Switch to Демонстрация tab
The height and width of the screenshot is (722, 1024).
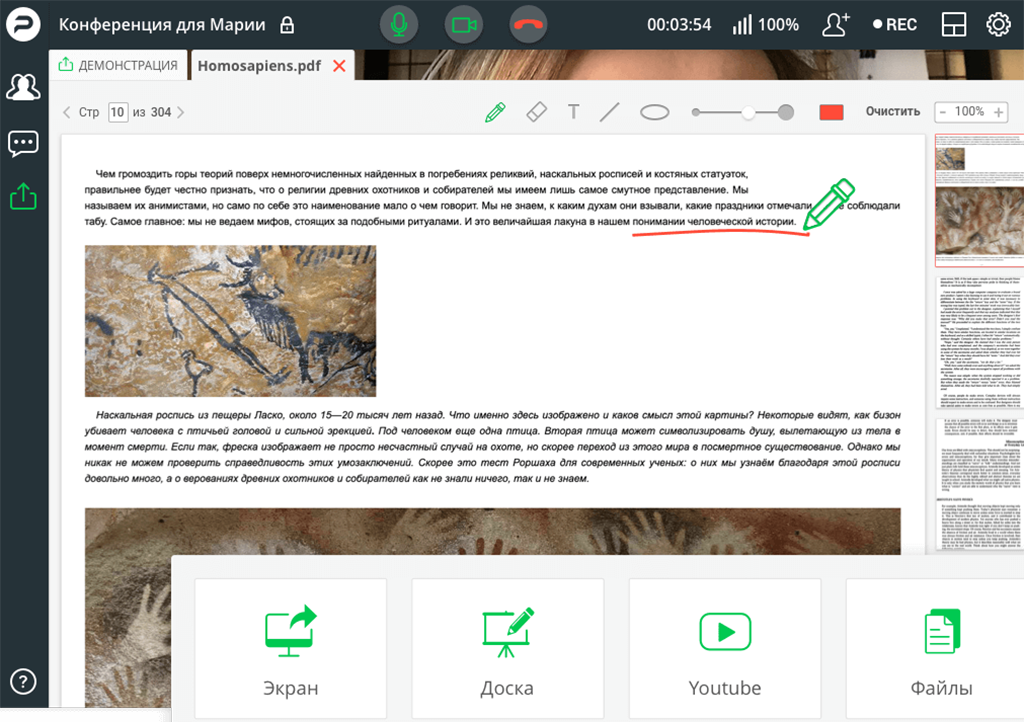[x=119, y=66]
